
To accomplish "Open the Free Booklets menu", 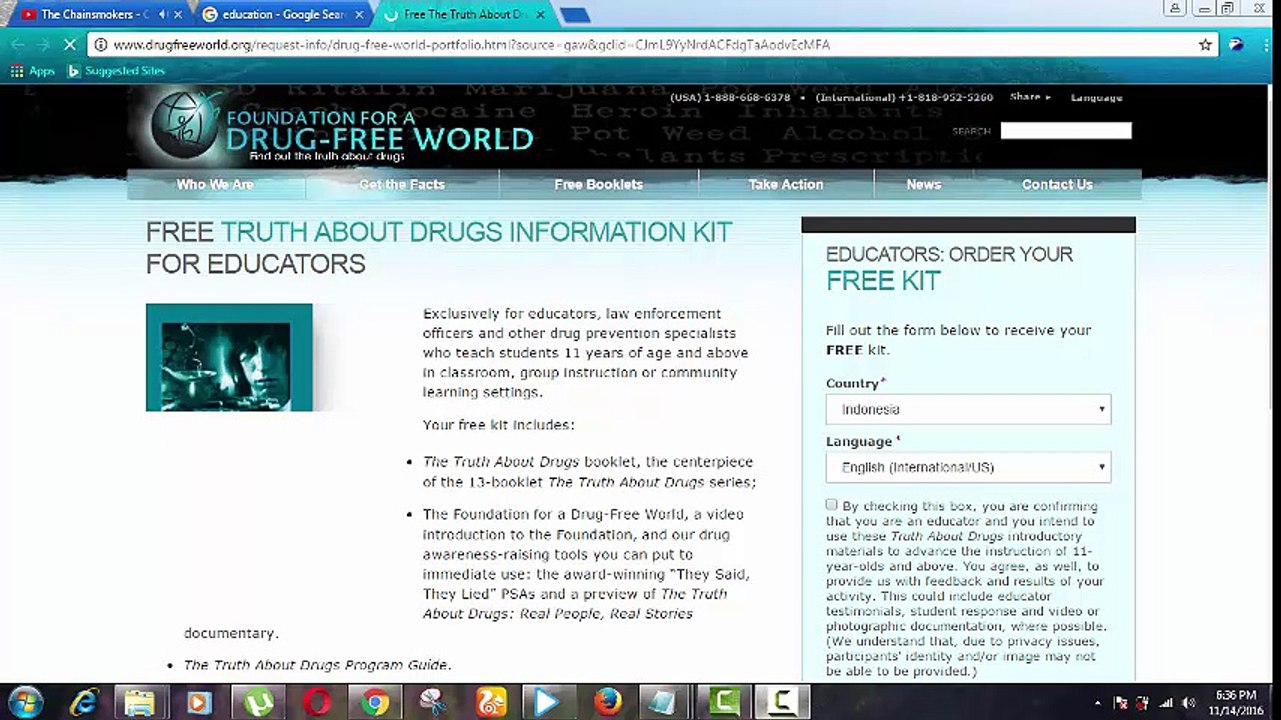I will (599, 184).
